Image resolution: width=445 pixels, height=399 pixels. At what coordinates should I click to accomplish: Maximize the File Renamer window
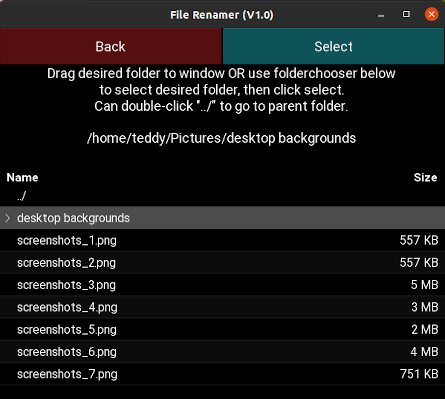pos(406,14)
